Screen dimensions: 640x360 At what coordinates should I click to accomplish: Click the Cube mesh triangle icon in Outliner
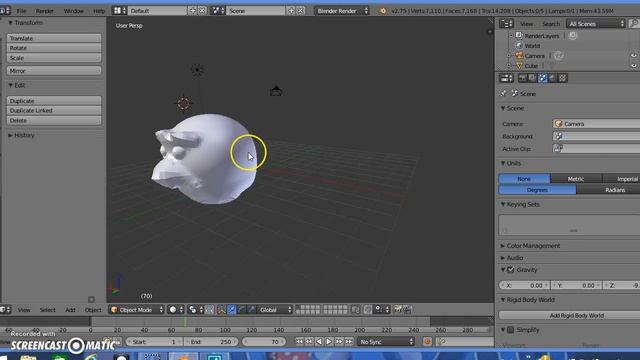tap(519, 66)
